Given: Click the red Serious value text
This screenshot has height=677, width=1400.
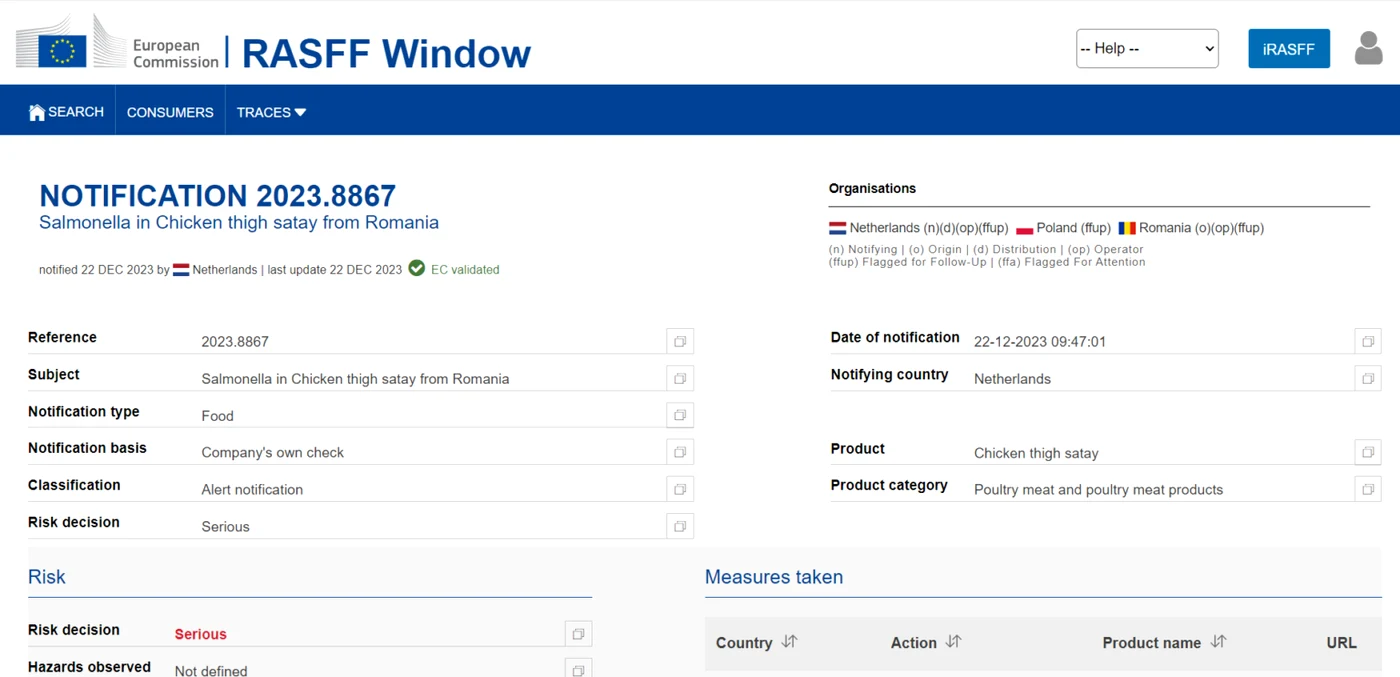Looking at the screenshot, I should (x=200, y=634).
